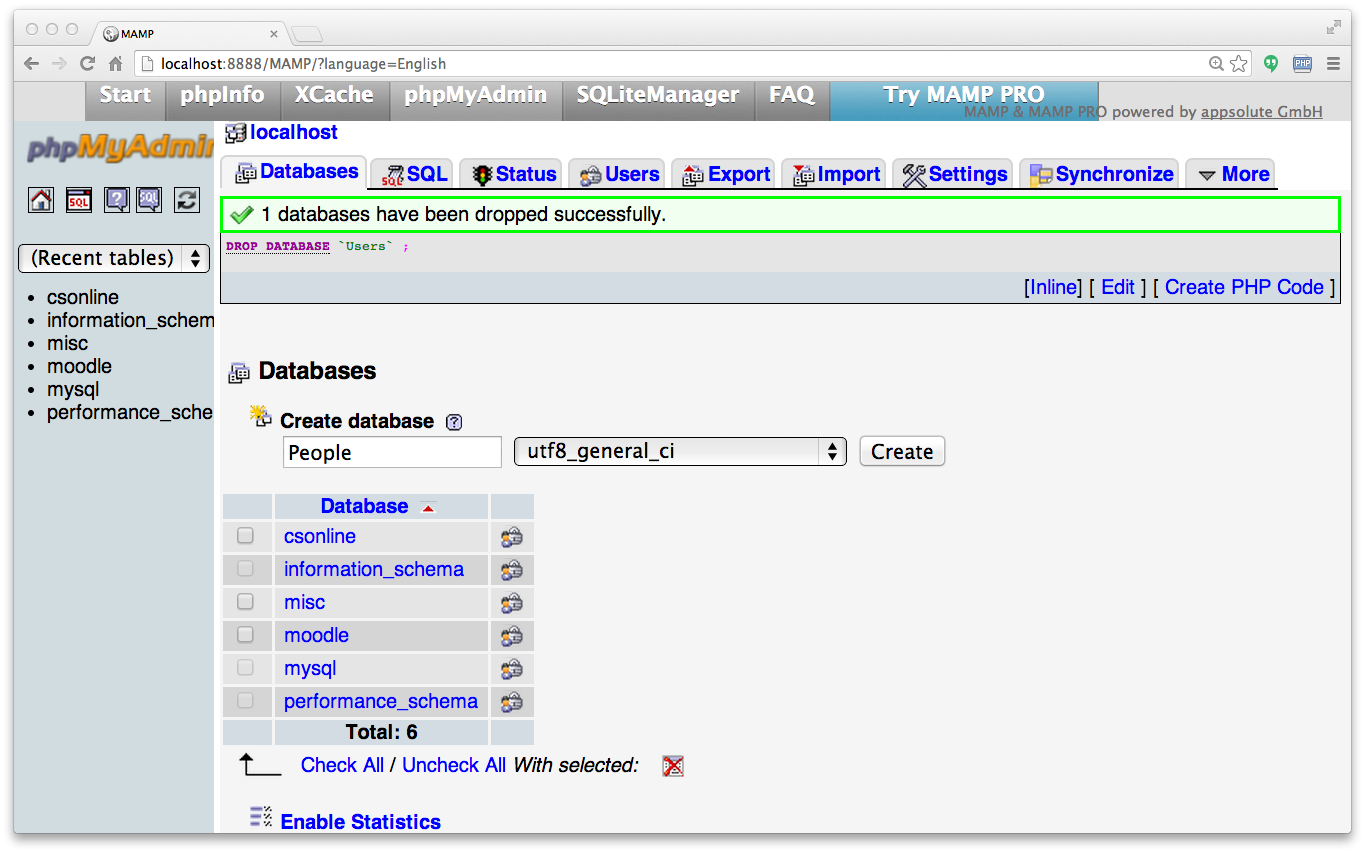The width and height of the screenshot is (1365, 853).
Task: Switch to the Export tab
Action: pyautogui.click(x=725, y=174)
